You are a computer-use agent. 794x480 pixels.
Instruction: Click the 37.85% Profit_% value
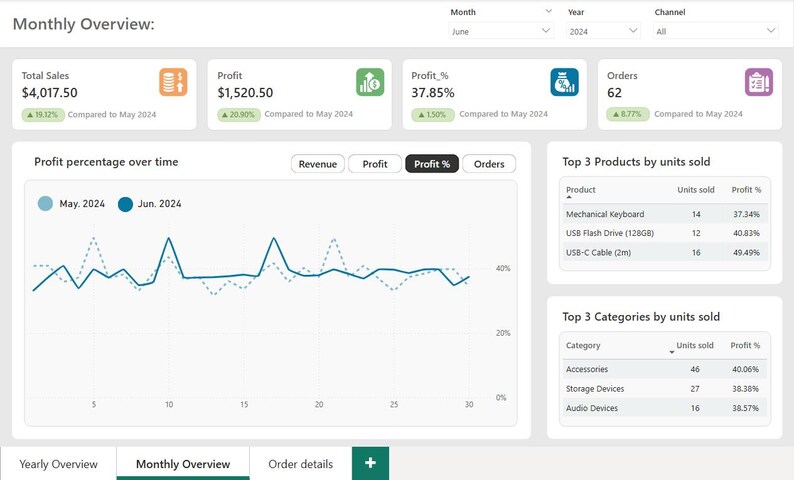coord(433,93)
